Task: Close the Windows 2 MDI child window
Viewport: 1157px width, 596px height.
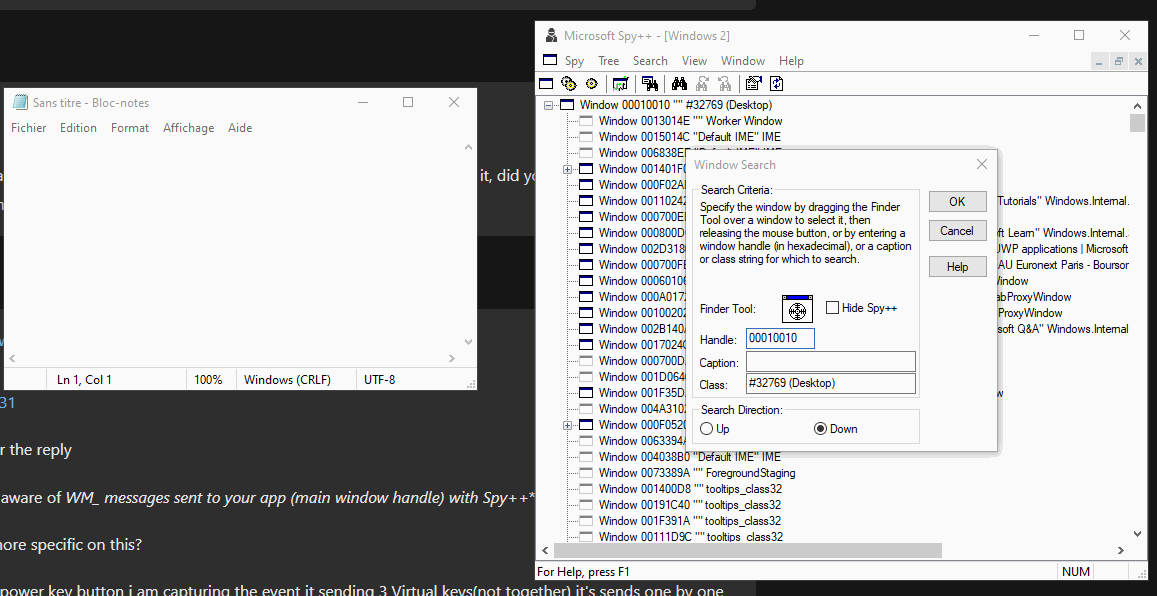Action: click(1138, 61)
